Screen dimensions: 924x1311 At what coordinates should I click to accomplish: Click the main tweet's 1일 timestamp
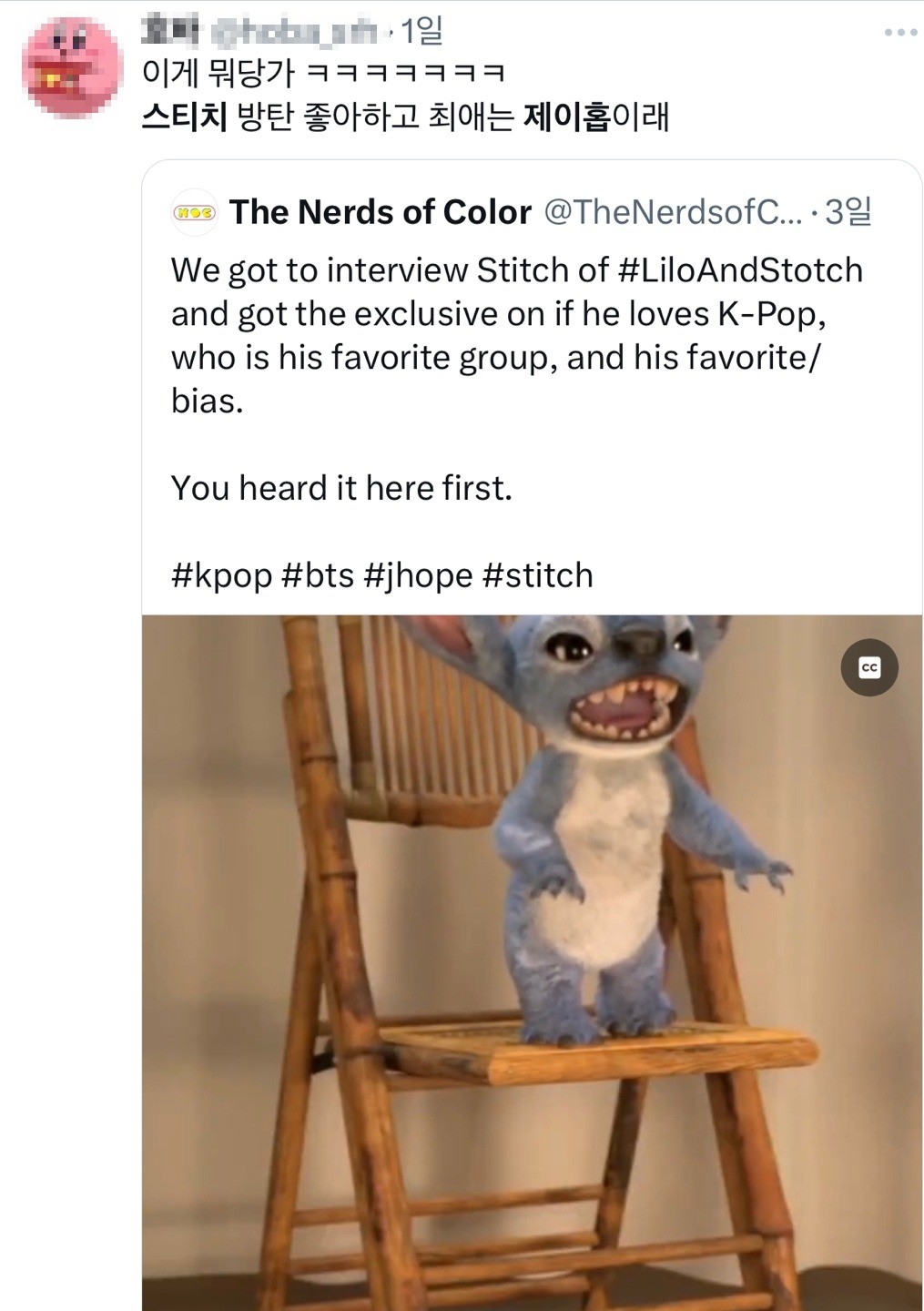[421, 33]
